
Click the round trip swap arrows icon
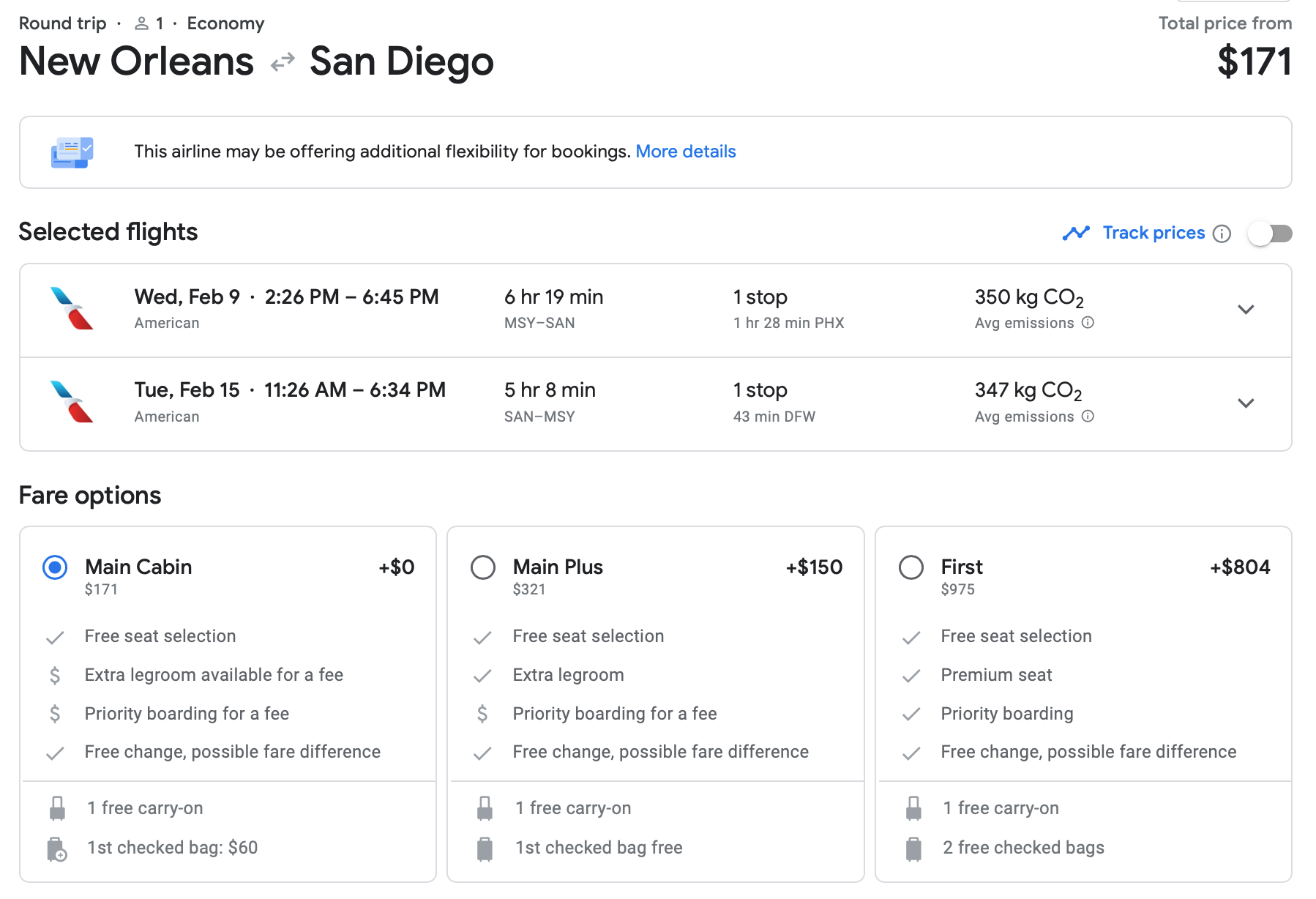pos(282,63)
